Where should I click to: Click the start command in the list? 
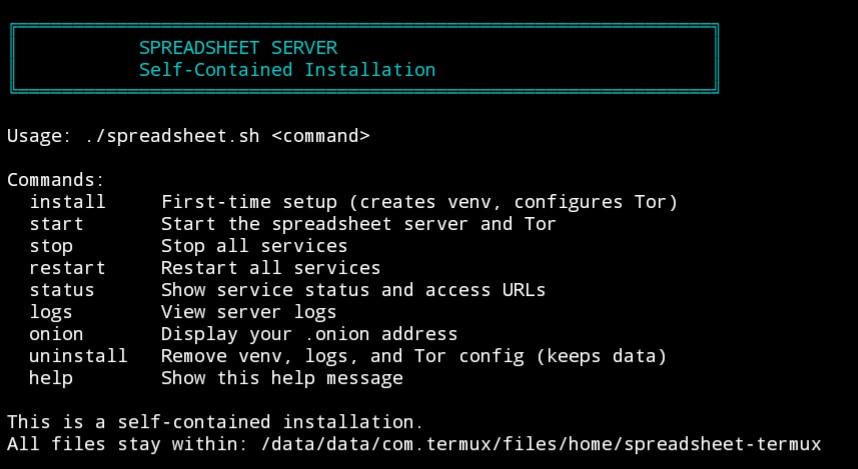(56, 224)
